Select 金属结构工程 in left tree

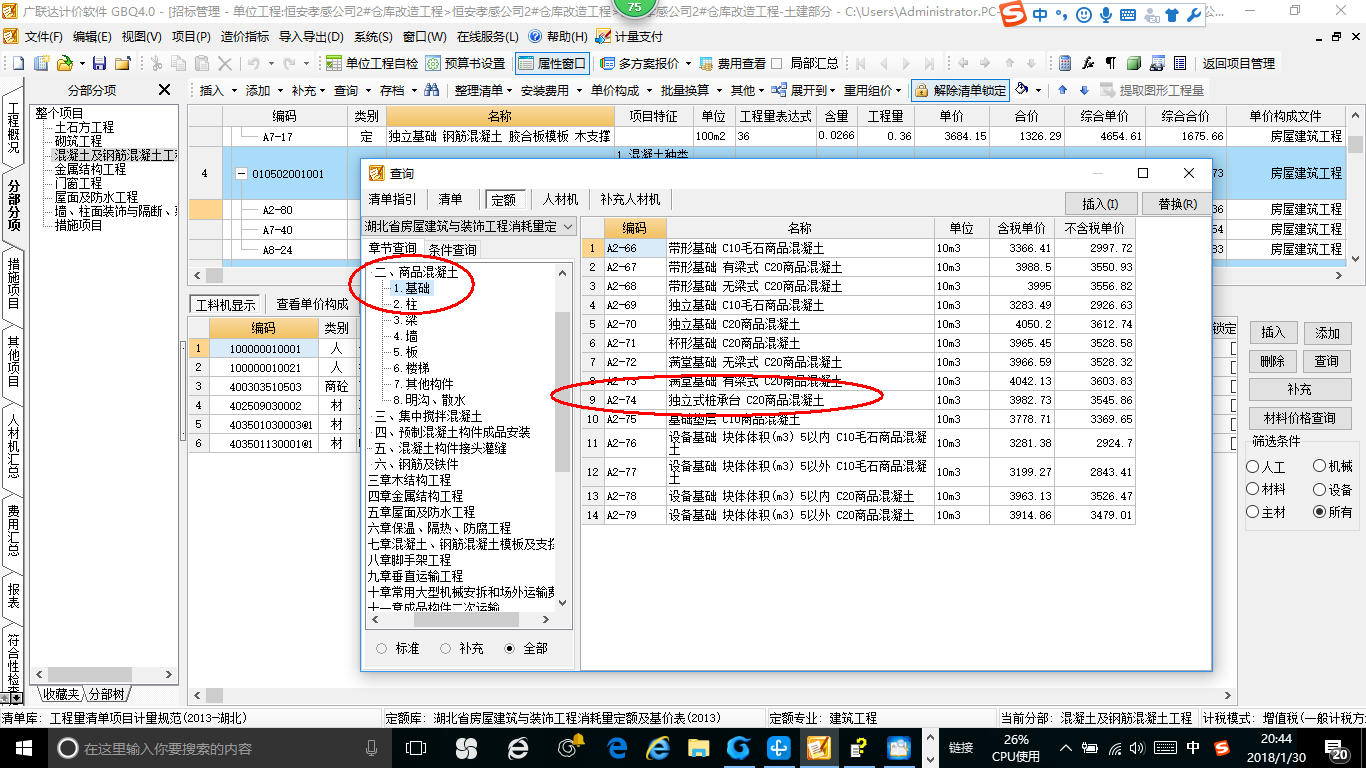point(90,169)
